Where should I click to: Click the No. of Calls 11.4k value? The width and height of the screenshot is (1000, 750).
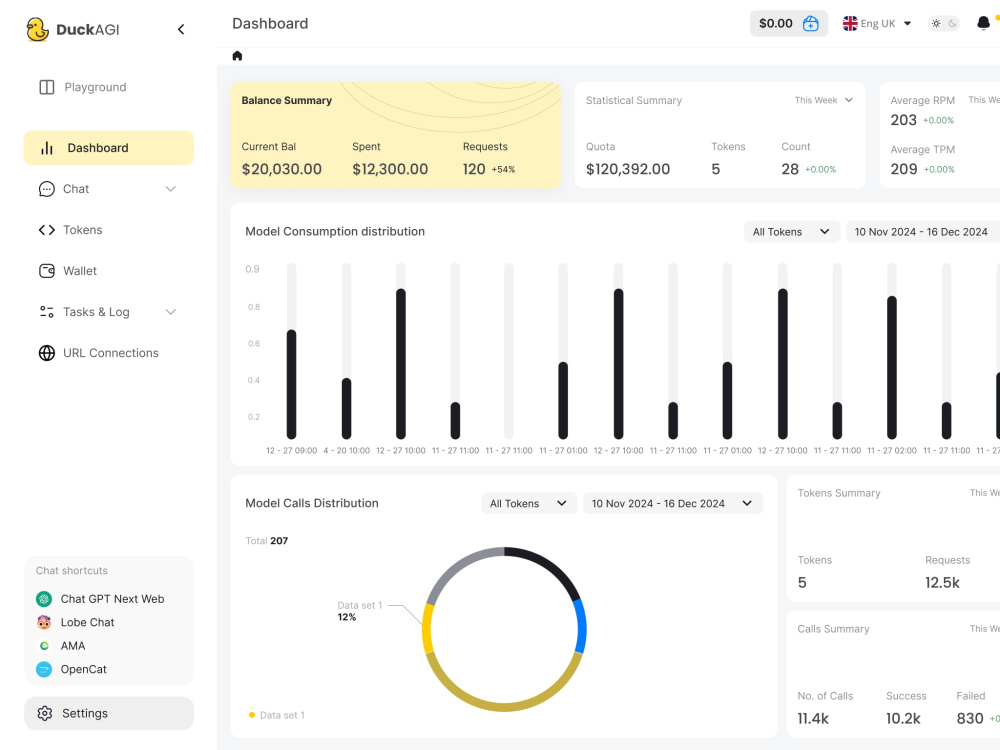tap(812, 719)
